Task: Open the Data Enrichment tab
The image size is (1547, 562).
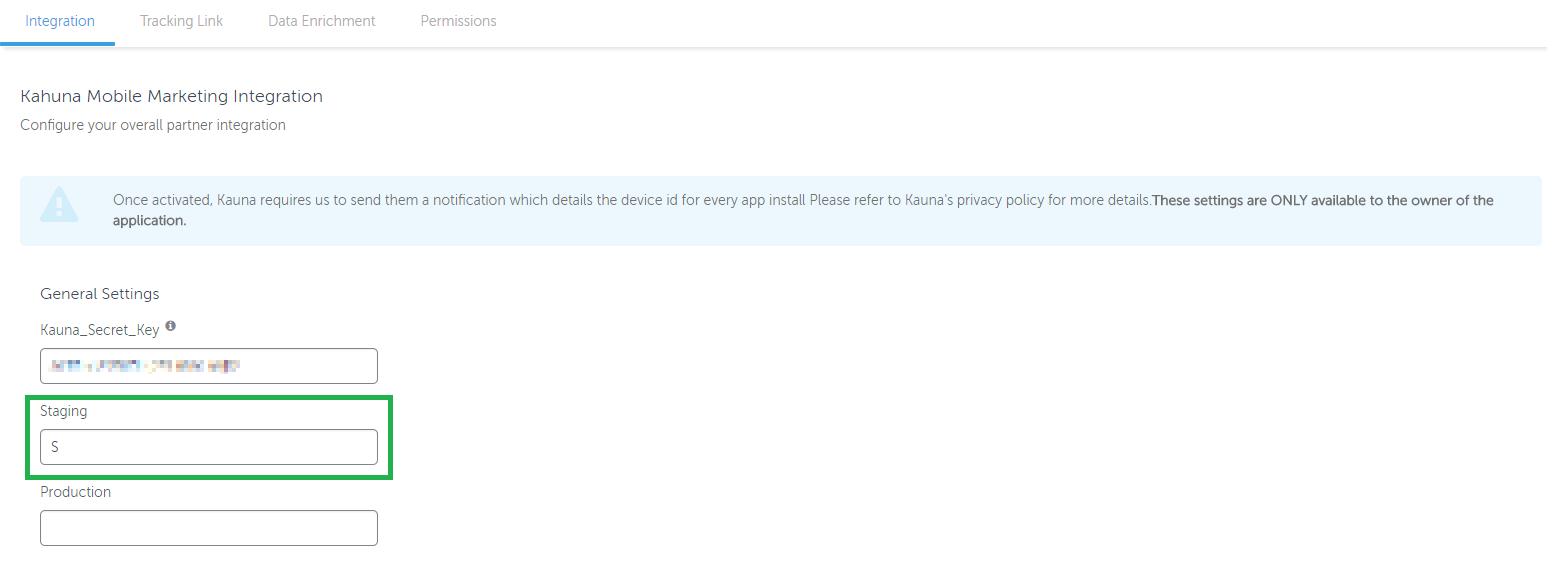Action: tap(321, 21)
